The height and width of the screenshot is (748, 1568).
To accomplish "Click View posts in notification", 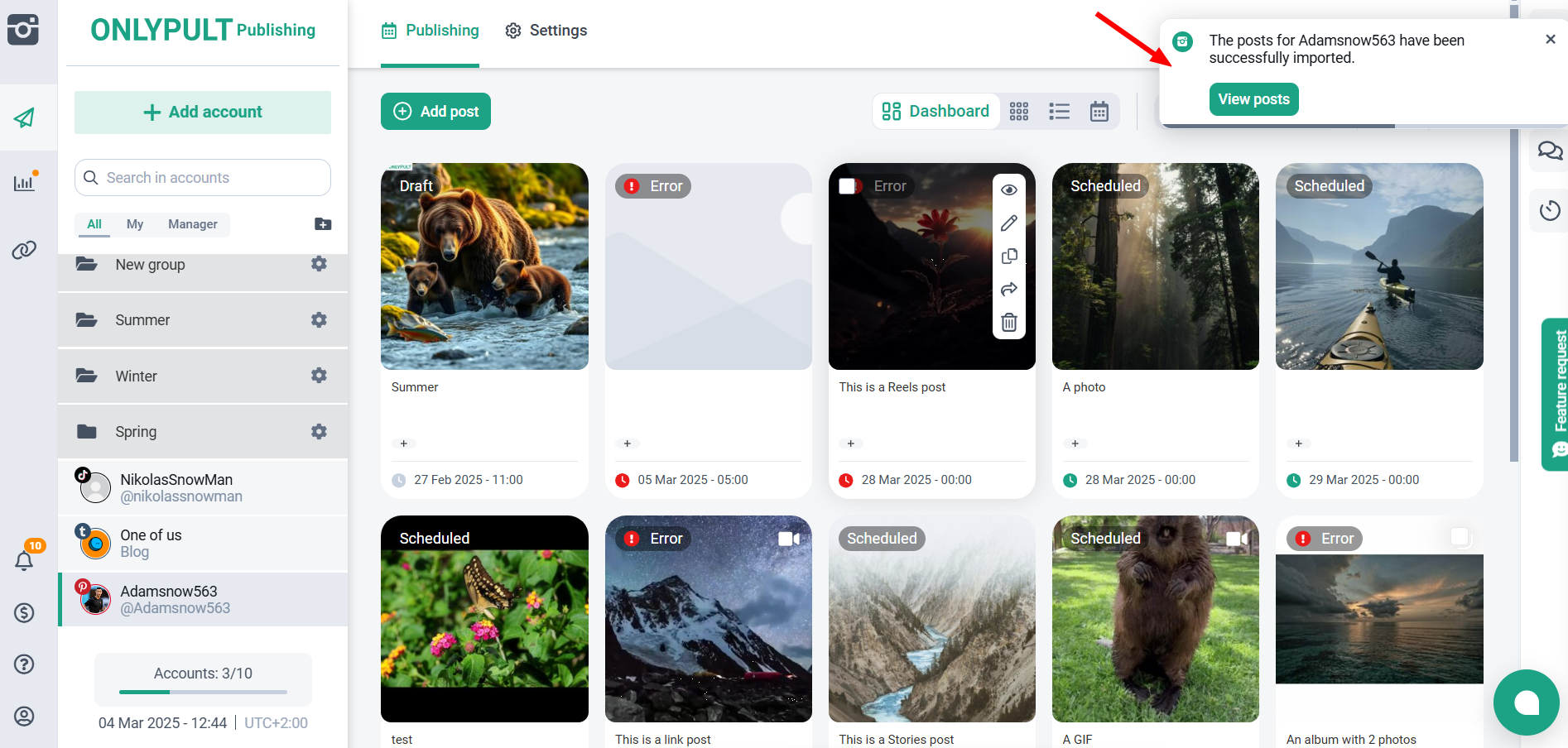I will coord(1253,99).
